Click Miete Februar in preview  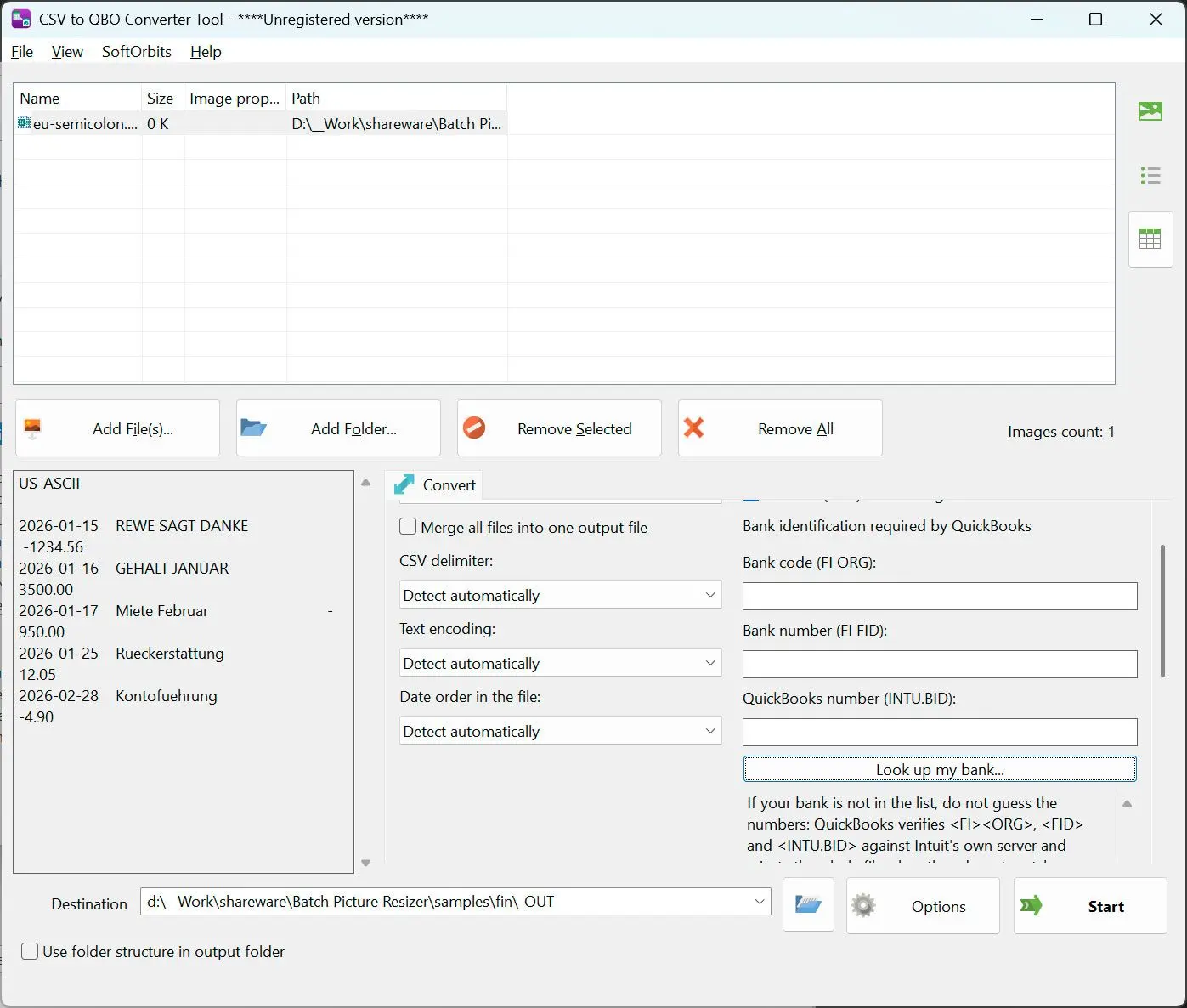(161, 610)
